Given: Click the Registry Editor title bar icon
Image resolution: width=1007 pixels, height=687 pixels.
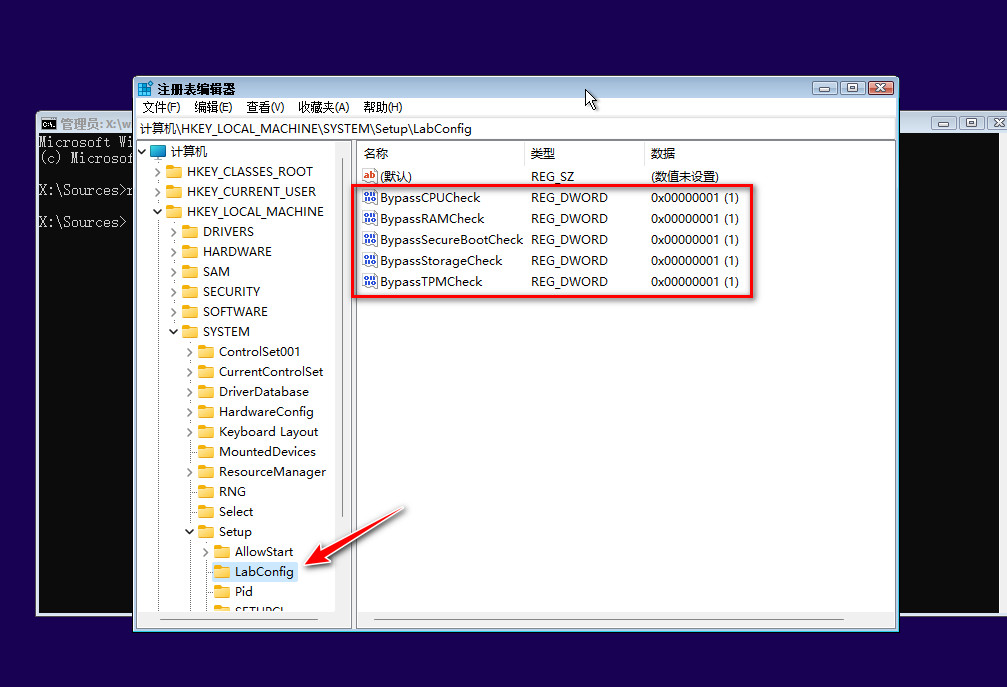Looking at the screenshot, I should click(146, 89).
